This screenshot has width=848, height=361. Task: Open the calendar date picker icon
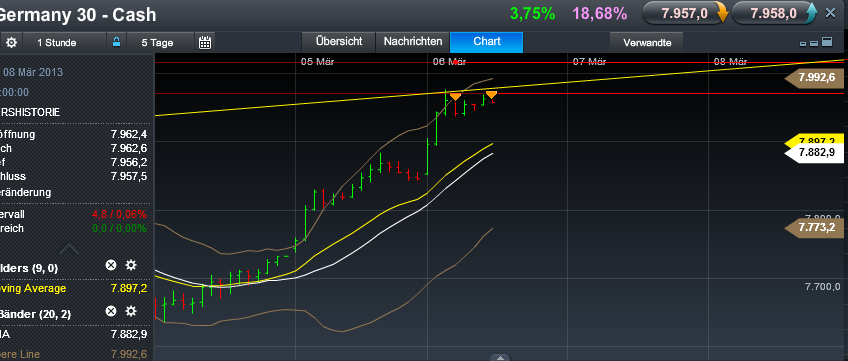204,42
